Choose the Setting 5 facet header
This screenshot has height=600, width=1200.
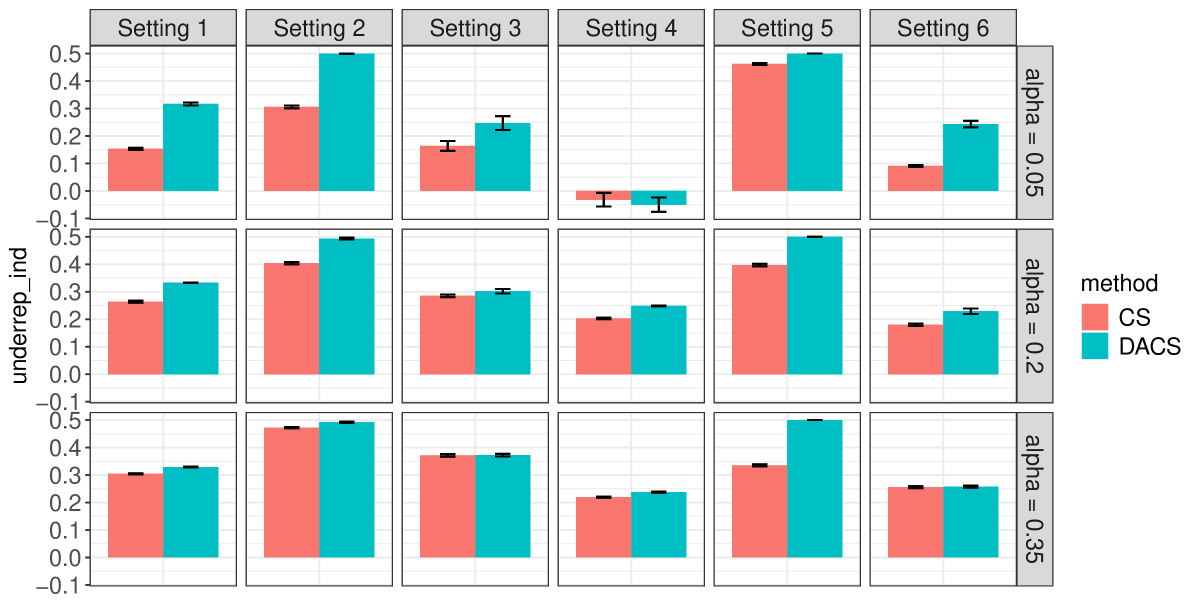787,28
